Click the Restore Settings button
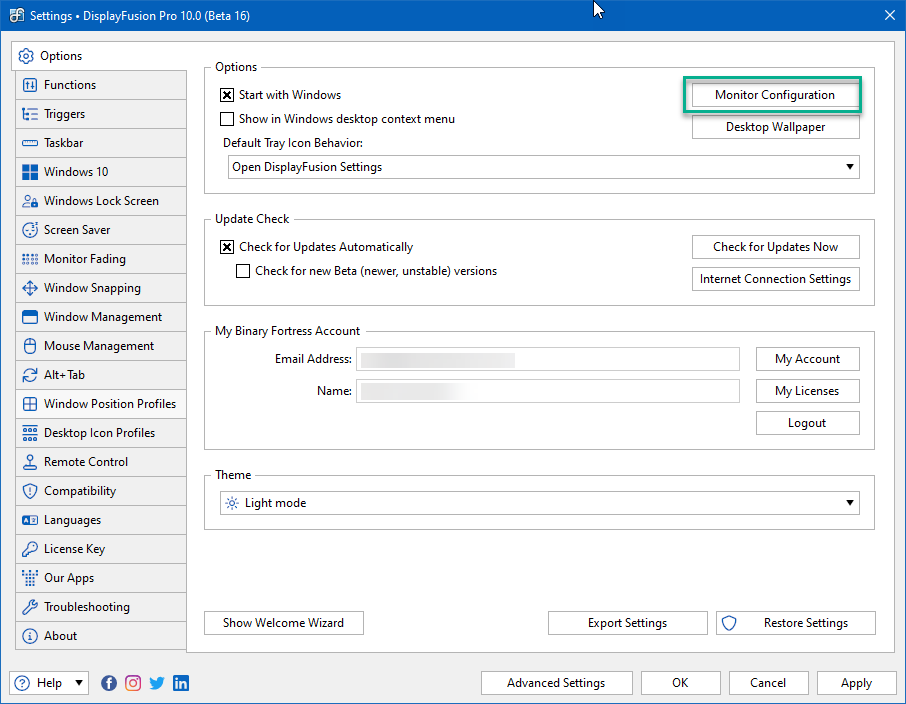The width and height of the screenshot is (906, 704). [796, 623]
